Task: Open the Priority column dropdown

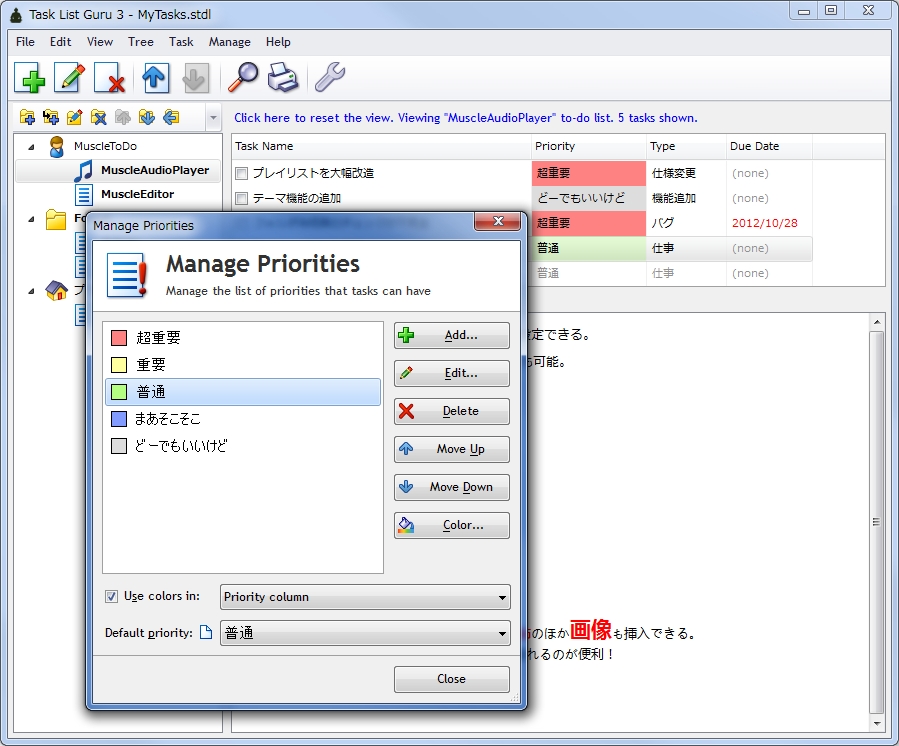Action: 365,597
